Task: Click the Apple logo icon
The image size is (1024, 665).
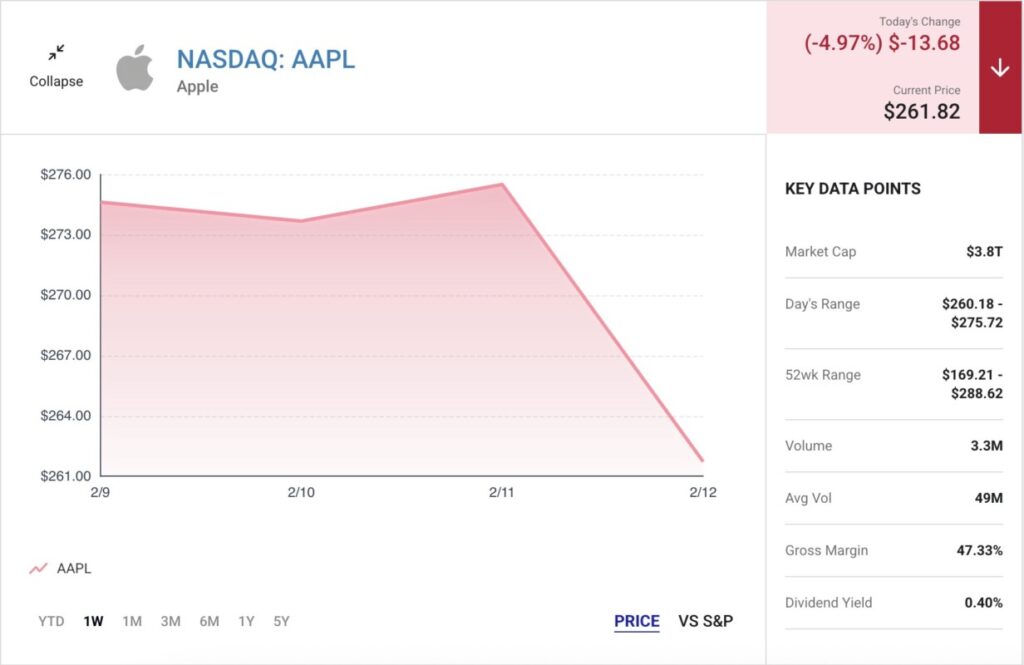Action: (x=135, y=67)
